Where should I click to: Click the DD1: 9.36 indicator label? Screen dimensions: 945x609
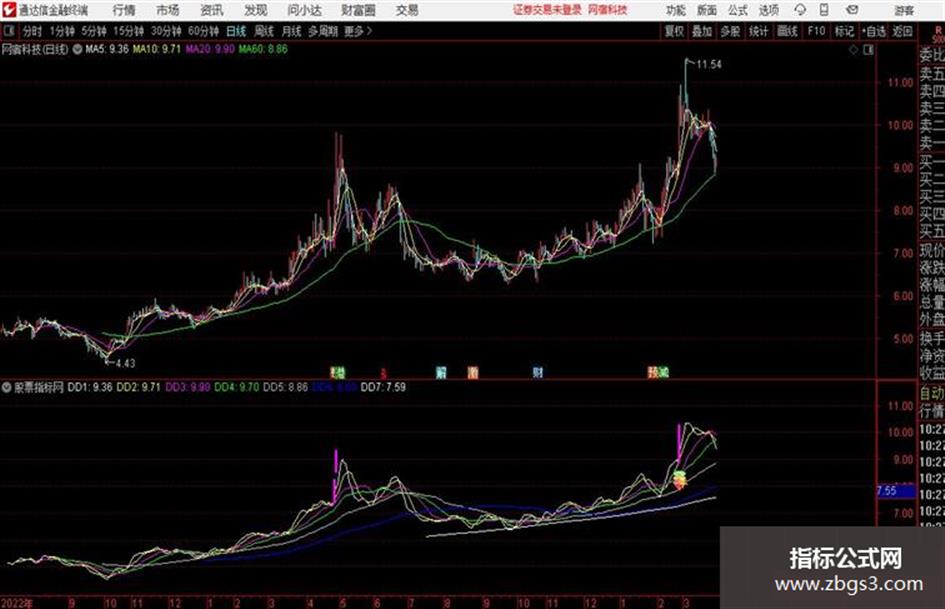click(90, 387)
